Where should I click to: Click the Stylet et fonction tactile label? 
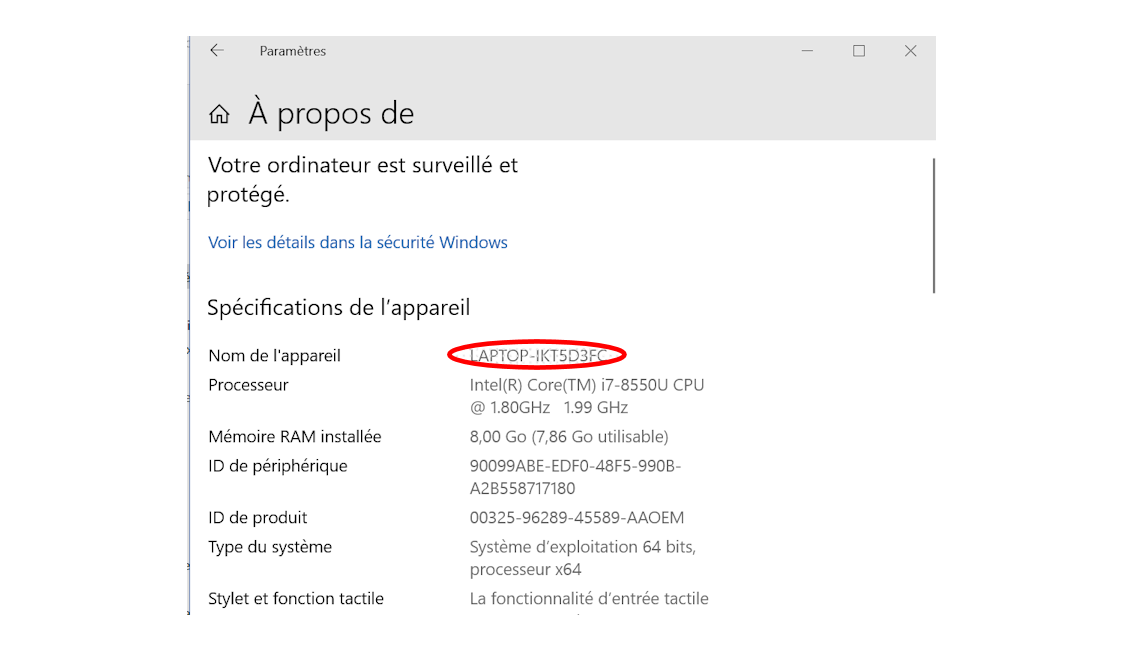click(x=295, y=599)
